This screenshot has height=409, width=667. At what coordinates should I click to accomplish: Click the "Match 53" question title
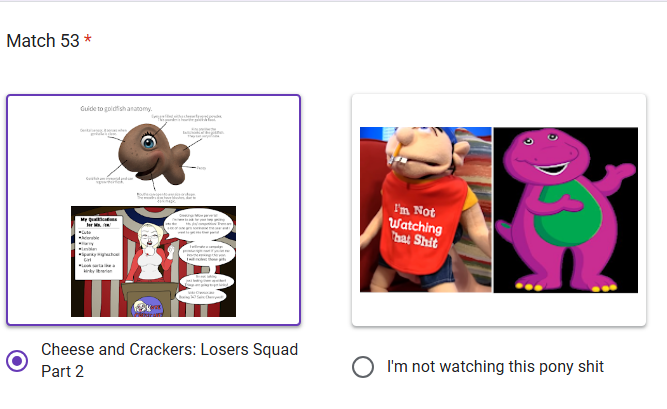(43, 41)
